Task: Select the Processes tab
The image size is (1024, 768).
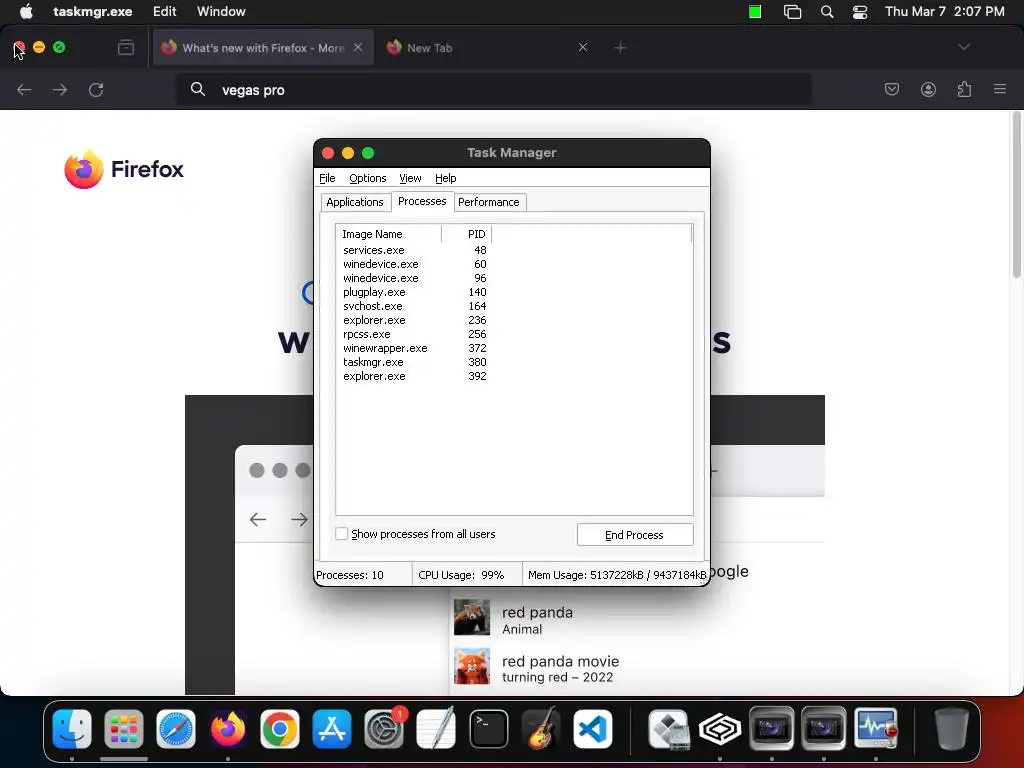Action: pos(422,201)
